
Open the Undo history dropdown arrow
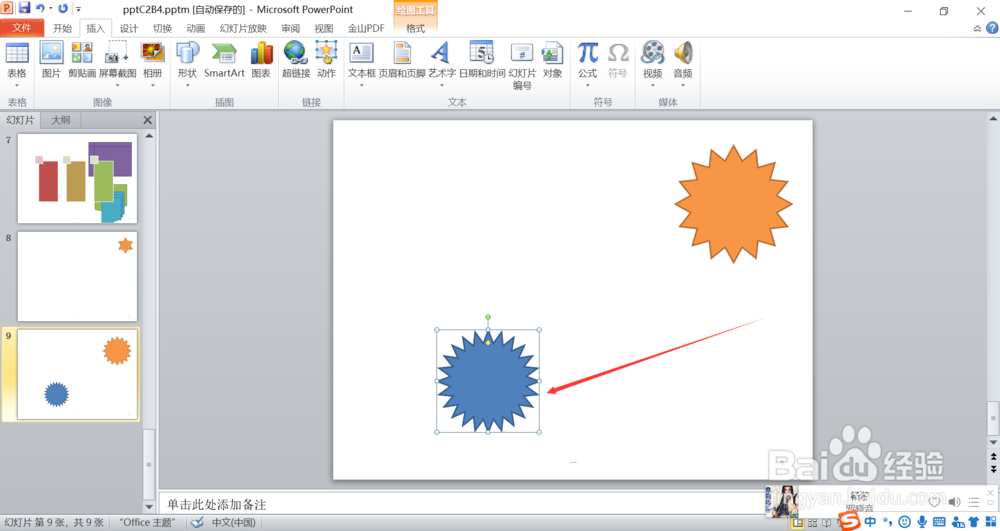coord(50,9)
